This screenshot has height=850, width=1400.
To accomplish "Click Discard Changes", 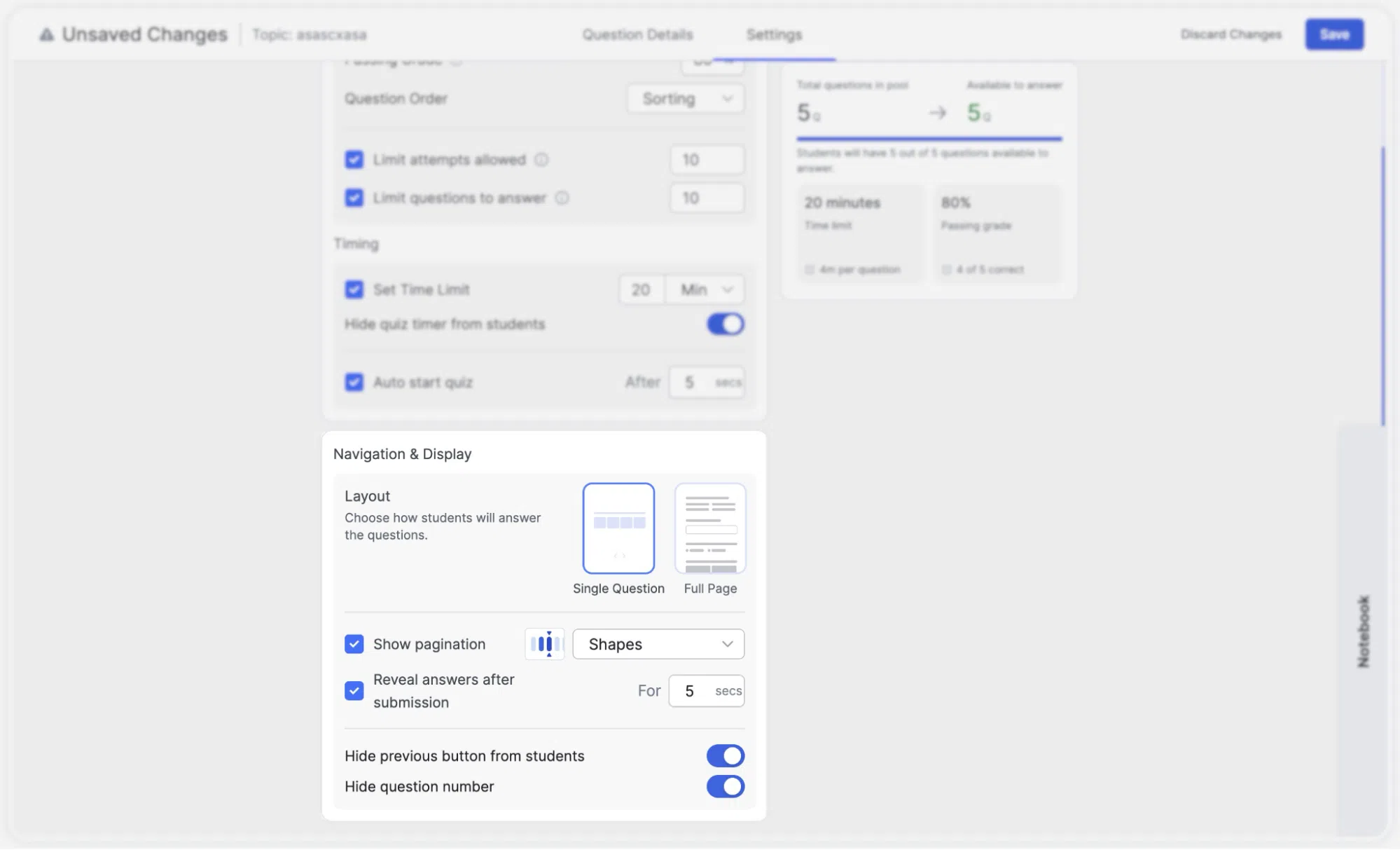I will 1231,34.
